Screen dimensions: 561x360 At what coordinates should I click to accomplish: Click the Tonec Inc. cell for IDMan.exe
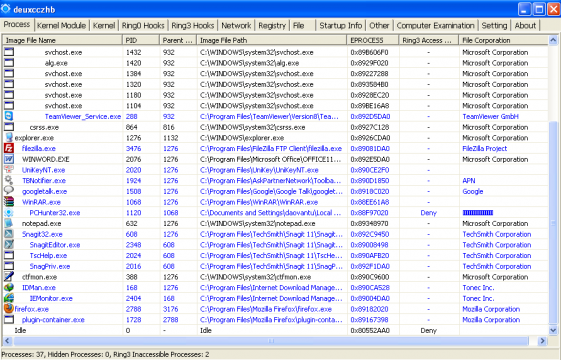[x=478, y=288]
